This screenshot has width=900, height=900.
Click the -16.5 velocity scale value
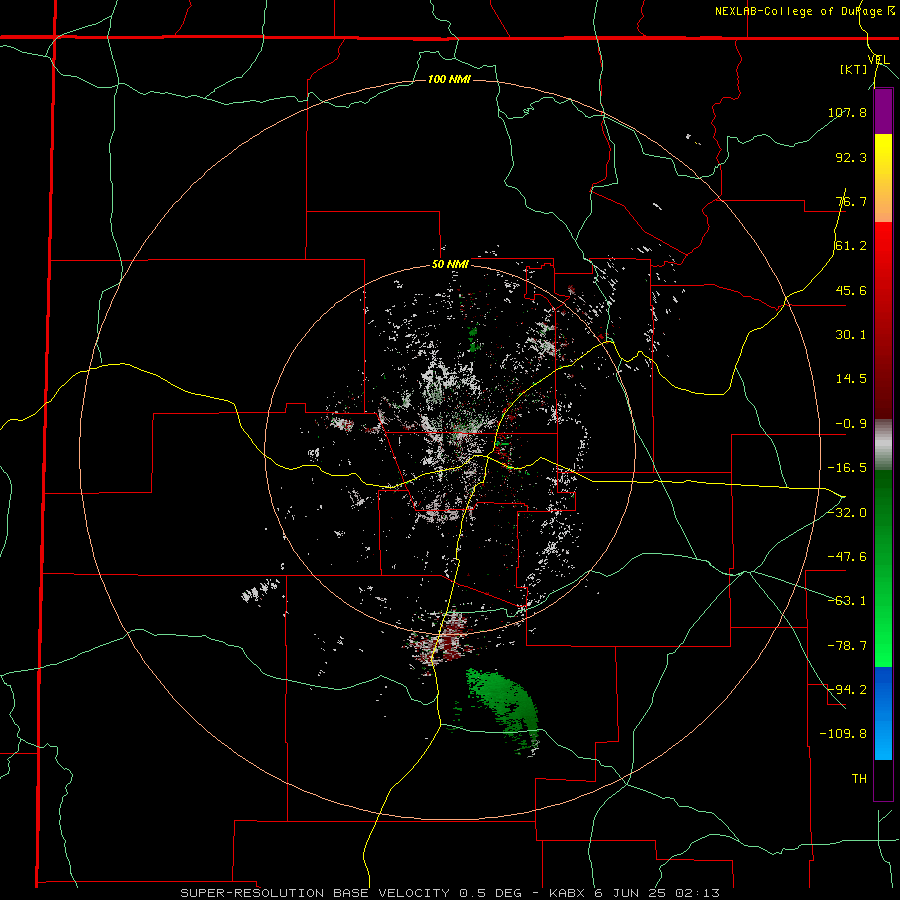[x=847, y=468]
